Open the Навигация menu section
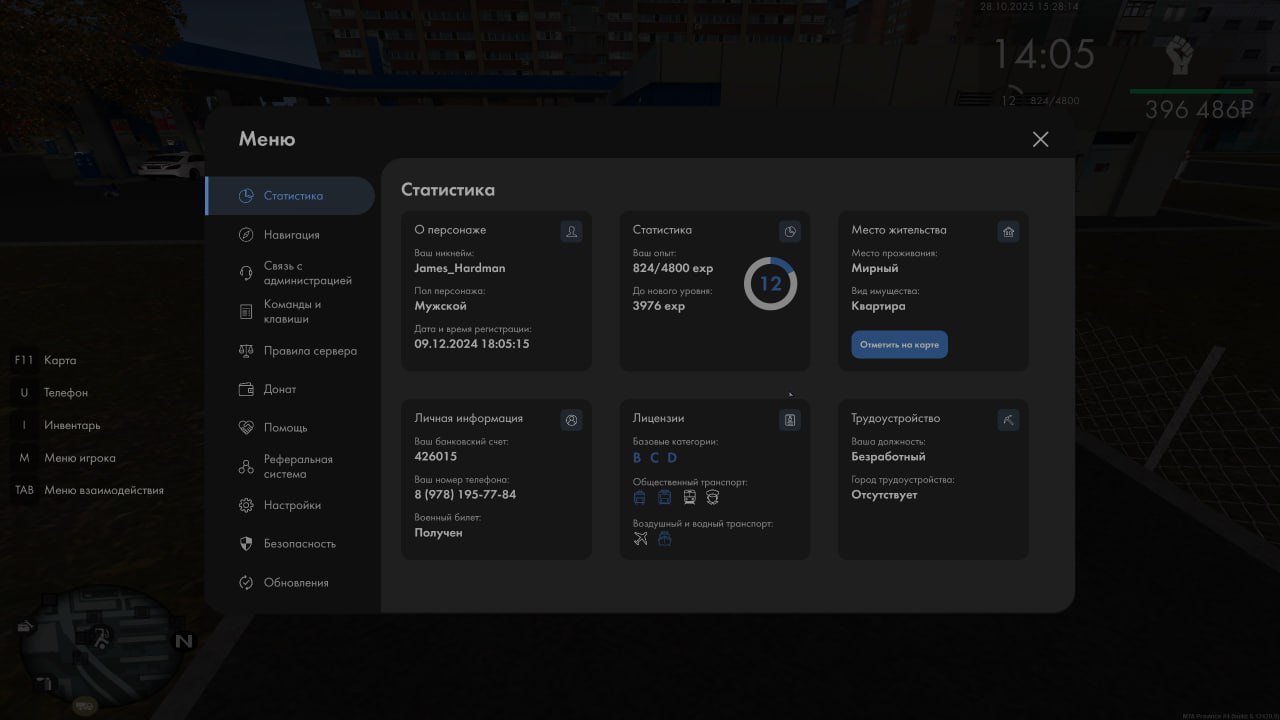This screenshot has height=720, width=1280. pos(290,235)
